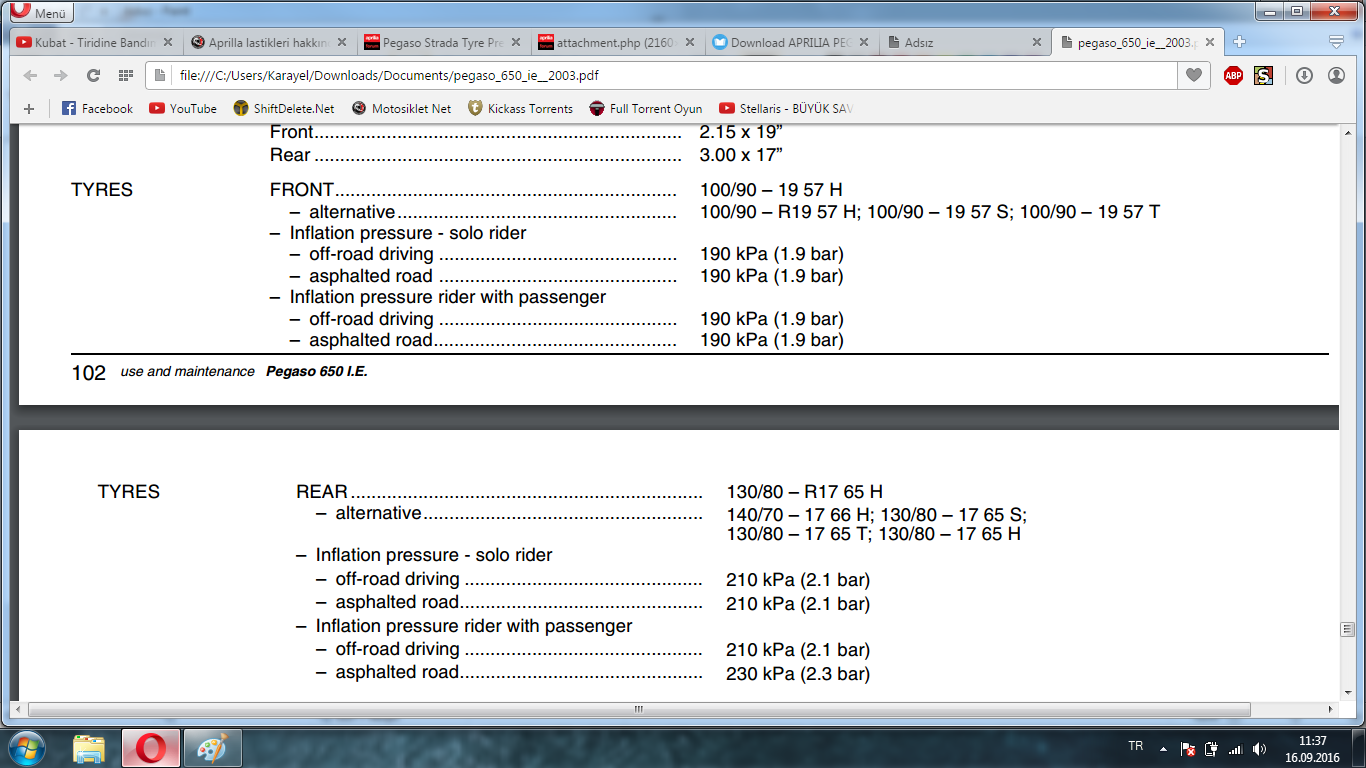1366x768 pixels.
Task: Open the Full Torrent Oyun bookmark
Action: pyautogui.click(x=646, y=108)
